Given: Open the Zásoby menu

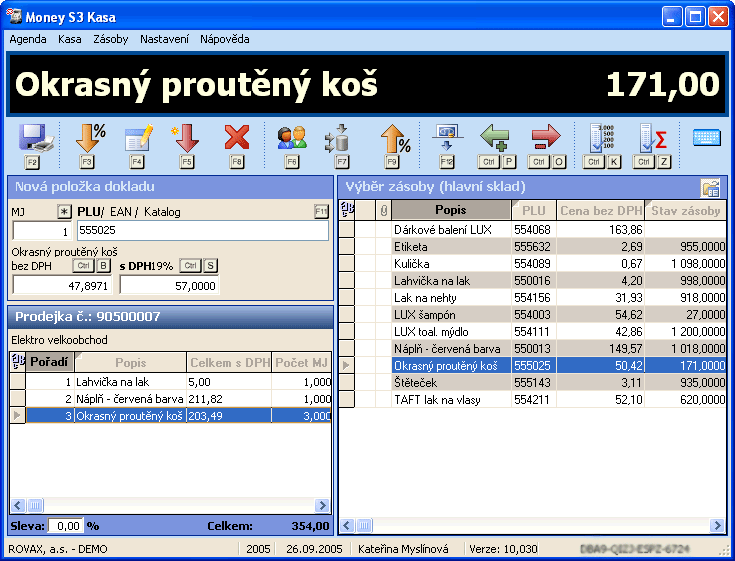Looking at the screenshot, I should tap(110, 39).
